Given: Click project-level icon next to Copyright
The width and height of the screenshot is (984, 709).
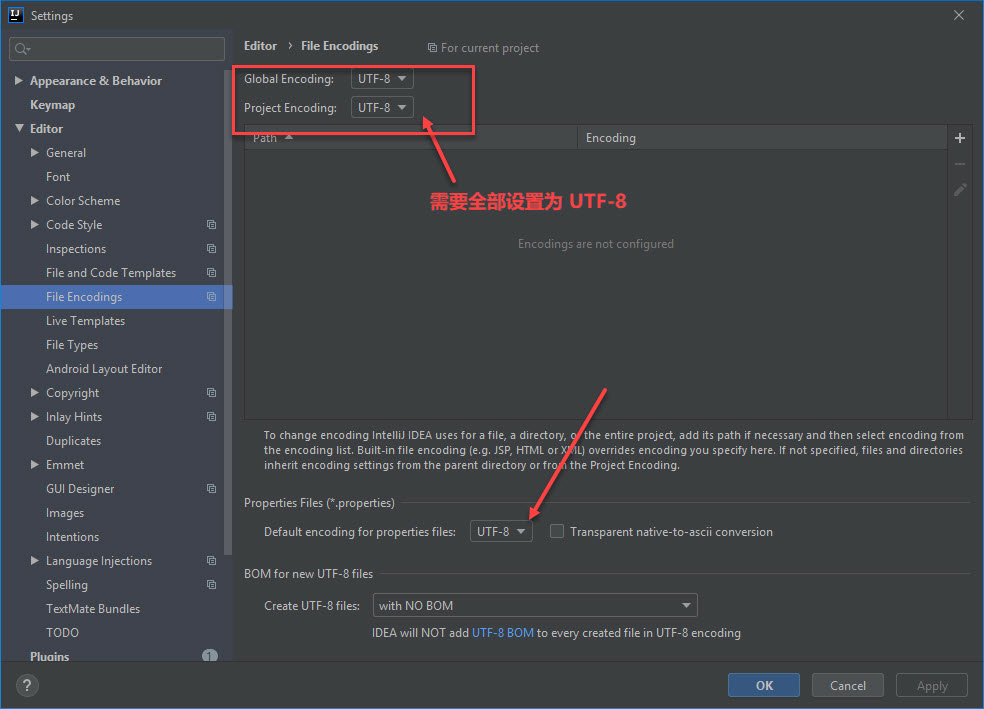Looking at the screenshot, I should pyautogui.click(x=211, y=393).
